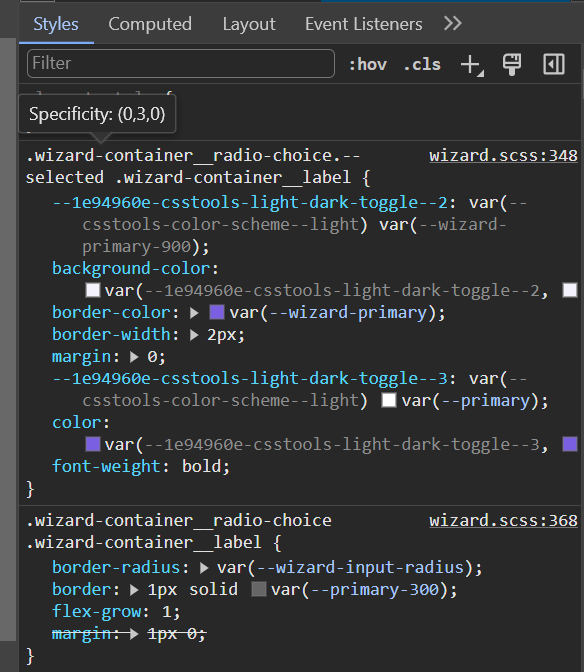
Task: Expand the border-color shorthand triangle
Action: (194, 313)
